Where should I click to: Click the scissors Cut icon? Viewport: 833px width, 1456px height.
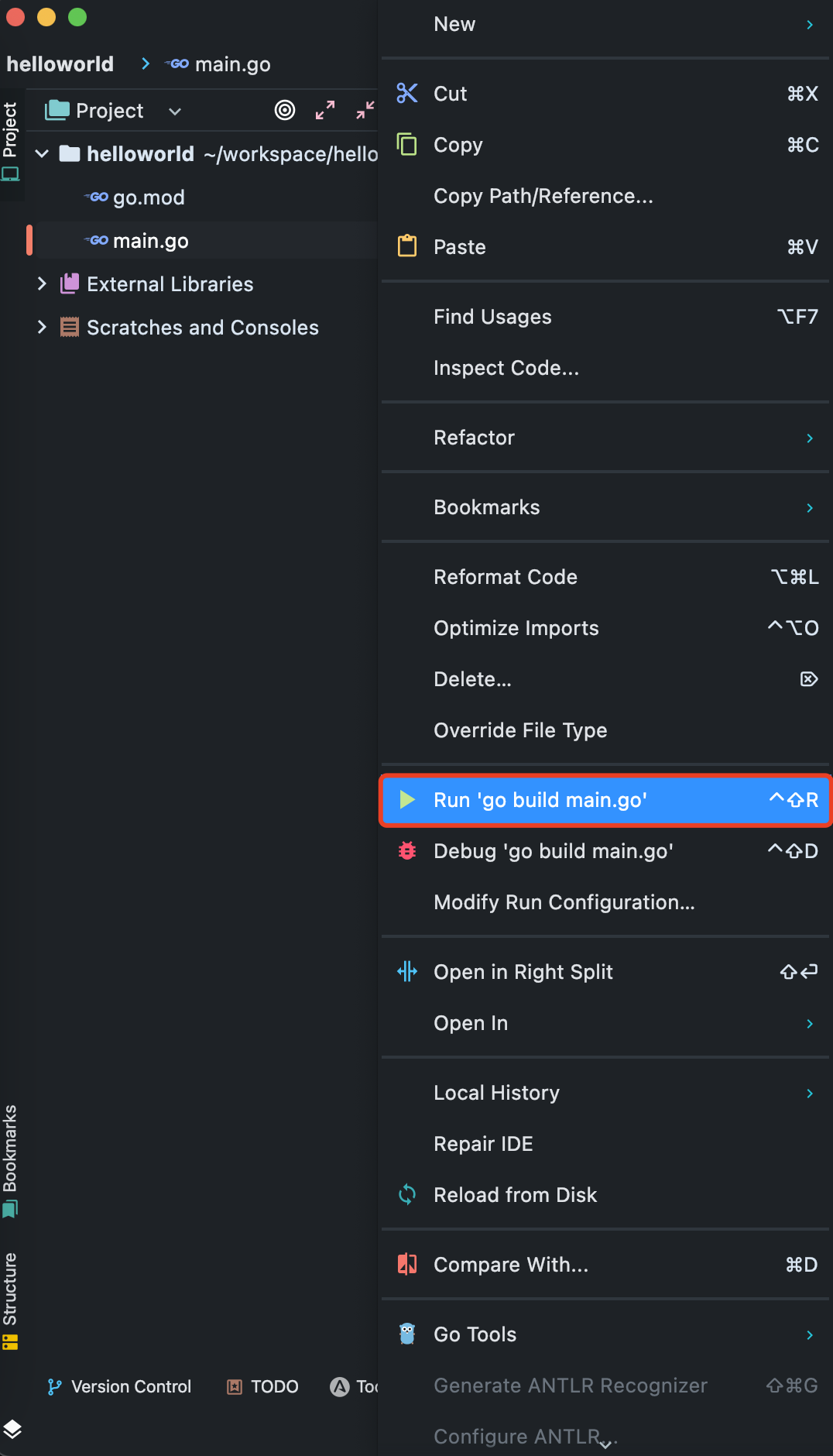point(407,94)
